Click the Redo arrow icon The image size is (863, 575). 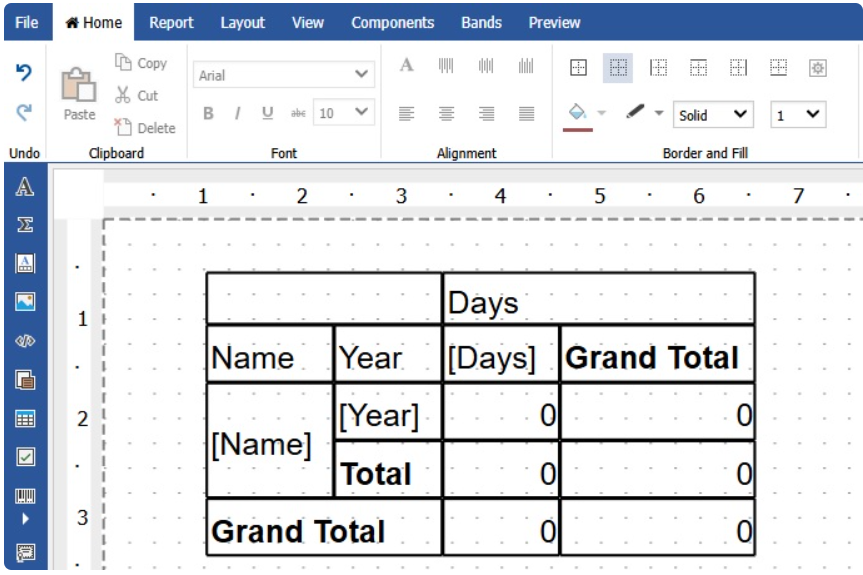pyautogui.click(x=24, y=112)
